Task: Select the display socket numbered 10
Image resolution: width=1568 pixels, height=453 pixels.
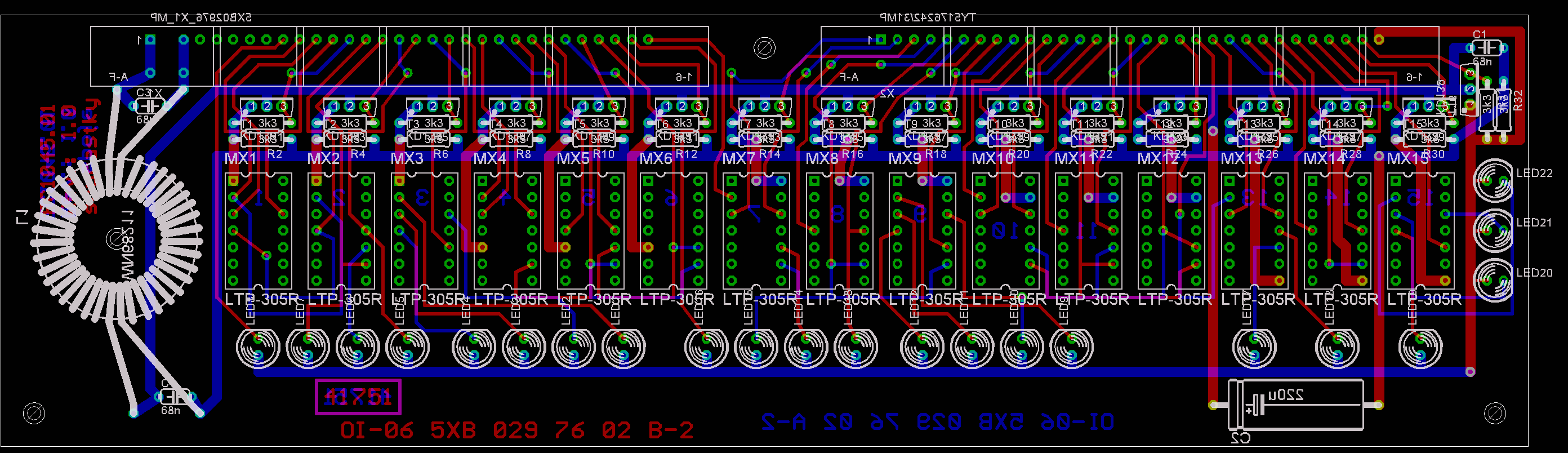Action: click(1005, 230)
